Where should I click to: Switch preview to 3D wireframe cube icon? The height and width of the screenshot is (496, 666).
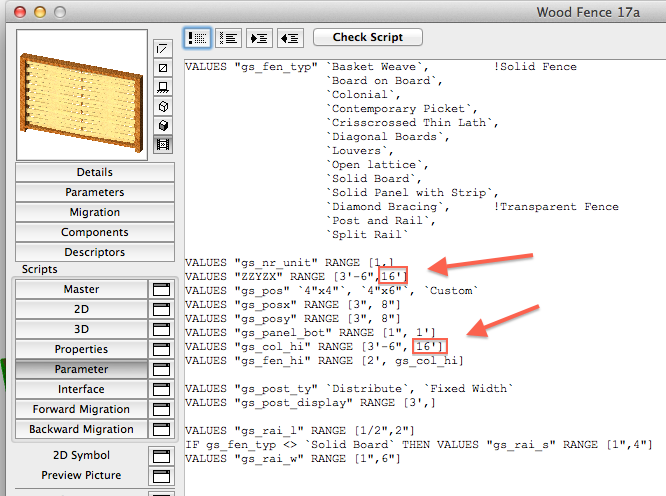(163, 106)
